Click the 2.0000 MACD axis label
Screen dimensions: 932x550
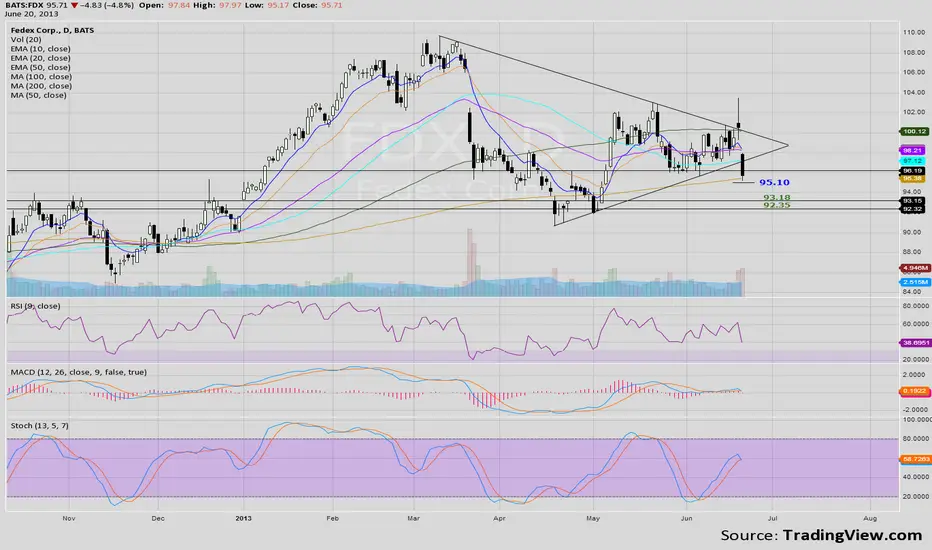pyautogui.click(x=914, y=375)
